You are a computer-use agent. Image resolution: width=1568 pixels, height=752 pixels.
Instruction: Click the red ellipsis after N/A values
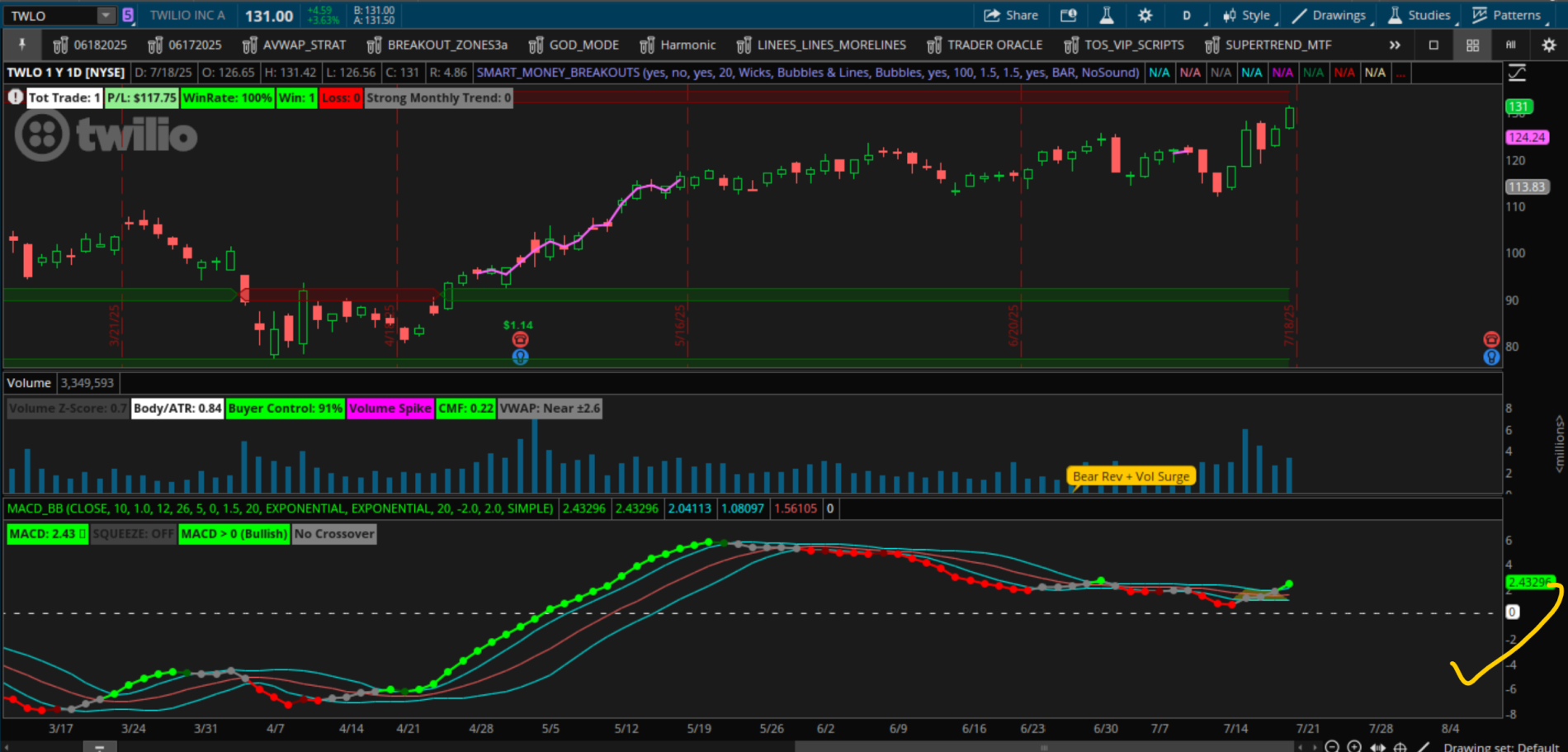tap(1400, 73)
